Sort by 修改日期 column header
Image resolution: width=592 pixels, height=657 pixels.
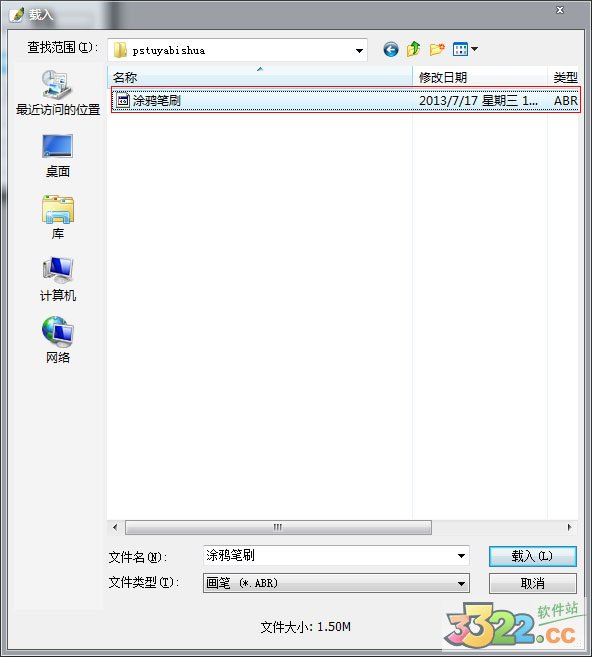click(x=480, y=77)
